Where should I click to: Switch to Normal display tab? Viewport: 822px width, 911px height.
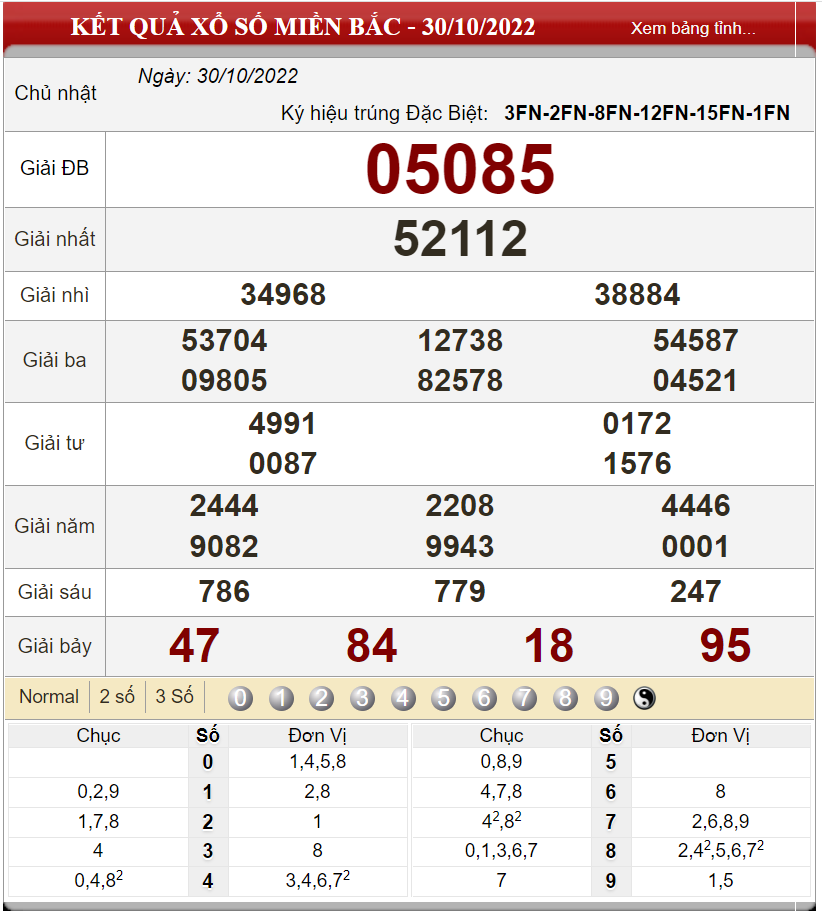tap(49, 696)
